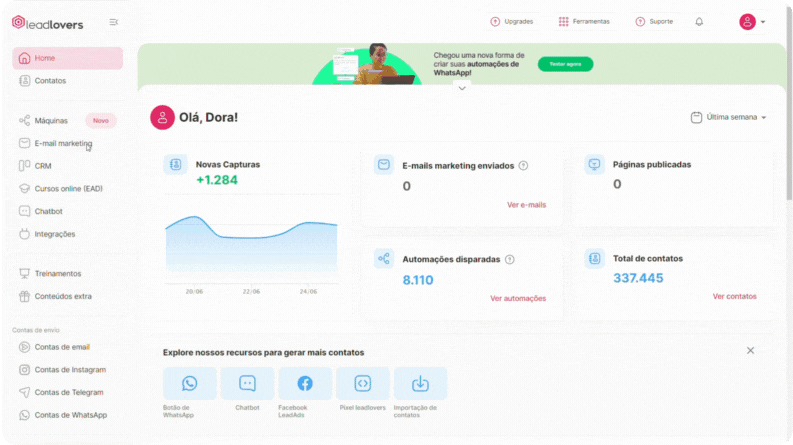Screen dimensions: 793x445
Task: Open Importação de contatos download icon
Action: click(x=420, y=384)
